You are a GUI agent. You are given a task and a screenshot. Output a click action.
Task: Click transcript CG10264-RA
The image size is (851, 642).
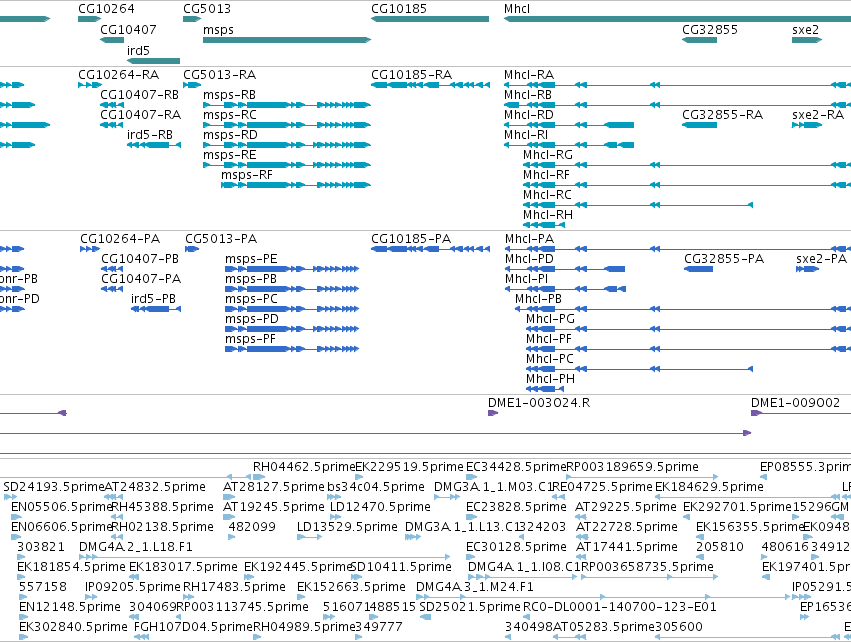pyautogui.click(x=90, y=85)
